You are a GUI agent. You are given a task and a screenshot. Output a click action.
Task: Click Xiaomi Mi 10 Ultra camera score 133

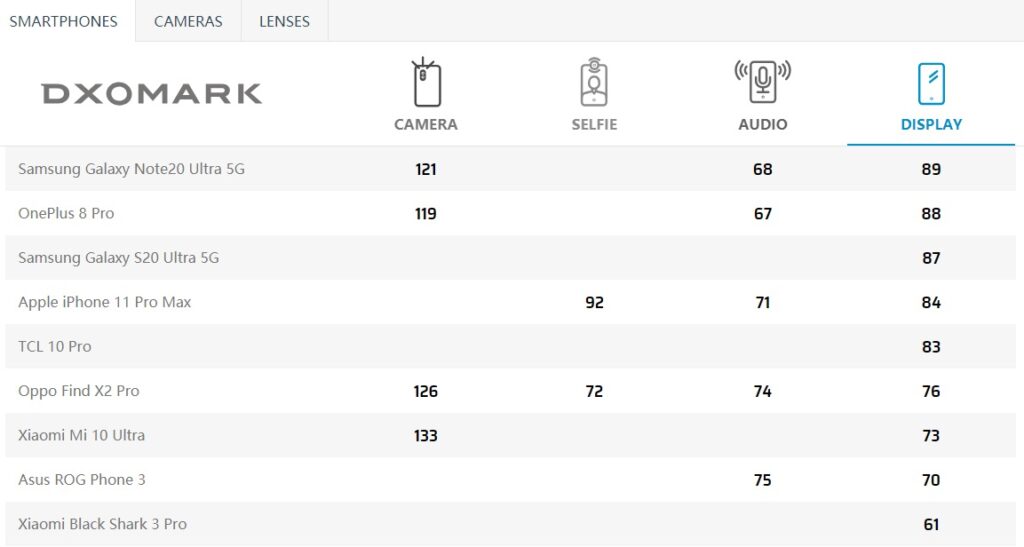425,435
